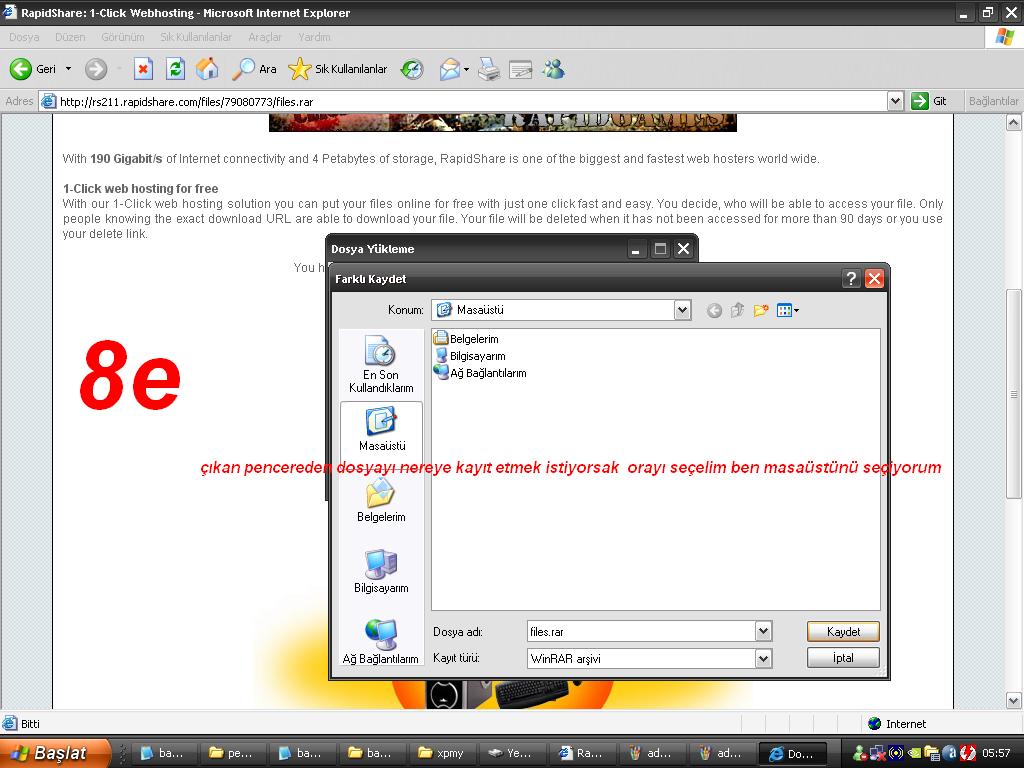1024x768 pixels.
Task: Click the Bitti status text
Action: pyautogui.click(x=30, y=724)
